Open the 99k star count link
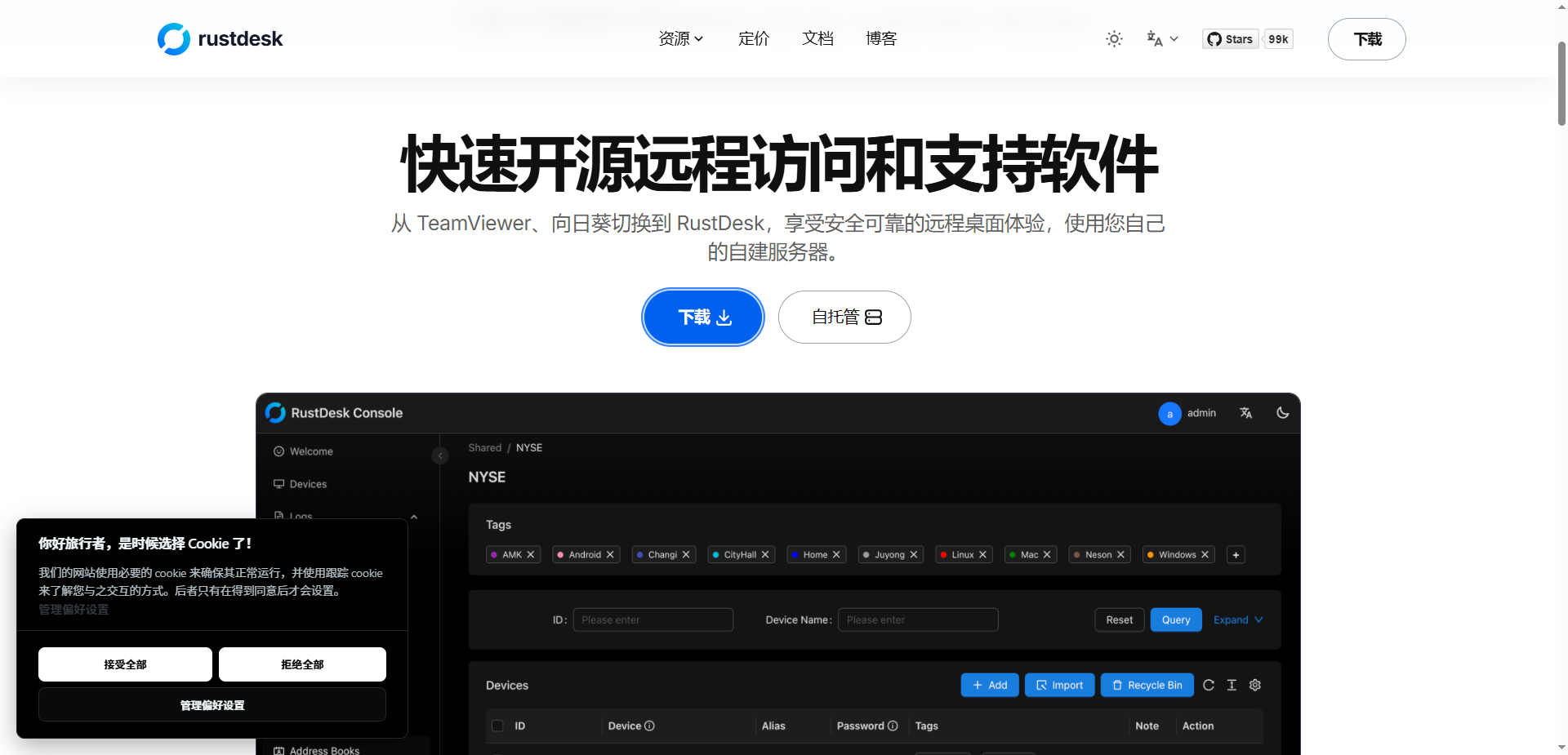 [1278, 38]
